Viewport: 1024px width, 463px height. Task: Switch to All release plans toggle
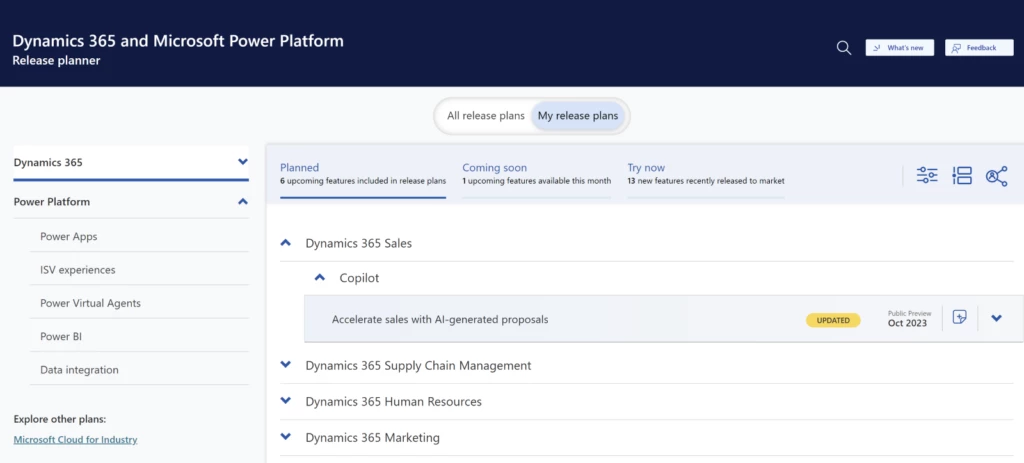pos(485,116)
